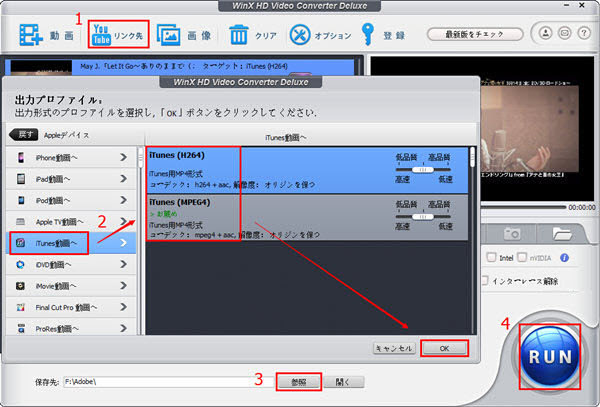The width and height of the screenshot is (600, 407).
Task: Click the ProRes category icon
Action: point(21,329)
